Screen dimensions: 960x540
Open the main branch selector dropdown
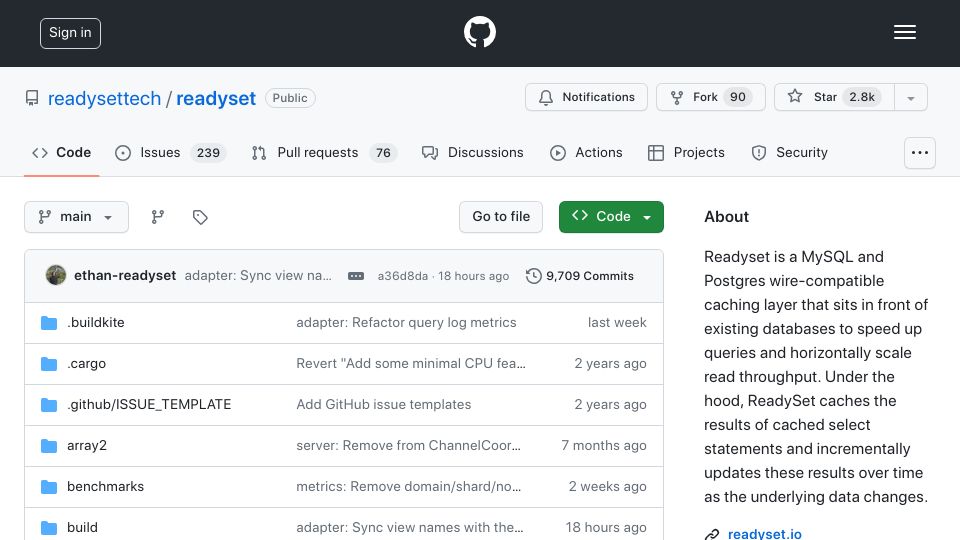tap(77, 217)
